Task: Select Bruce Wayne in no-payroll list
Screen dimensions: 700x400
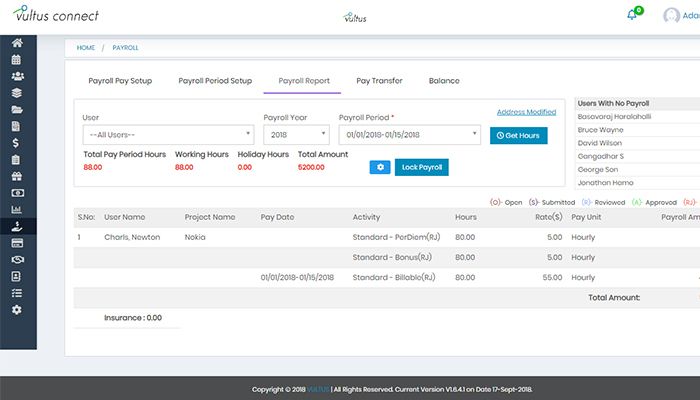Action: pyautogui.click(x=601, y=130)
